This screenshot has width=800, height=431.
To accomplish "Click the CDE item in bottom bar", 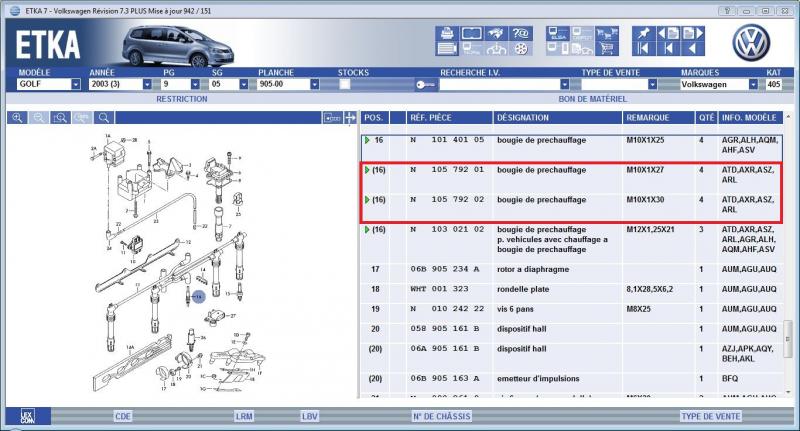I will pos(123,416).
